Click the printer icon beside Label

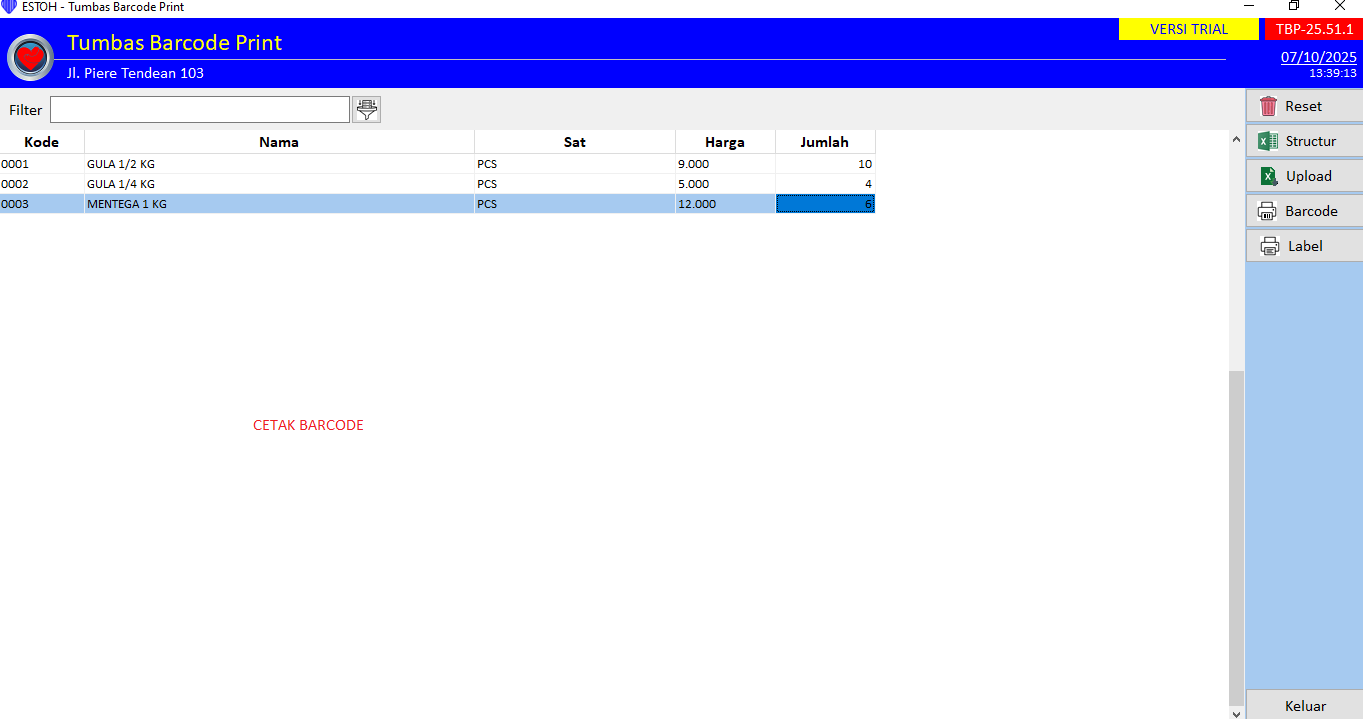pos(1270,246)
